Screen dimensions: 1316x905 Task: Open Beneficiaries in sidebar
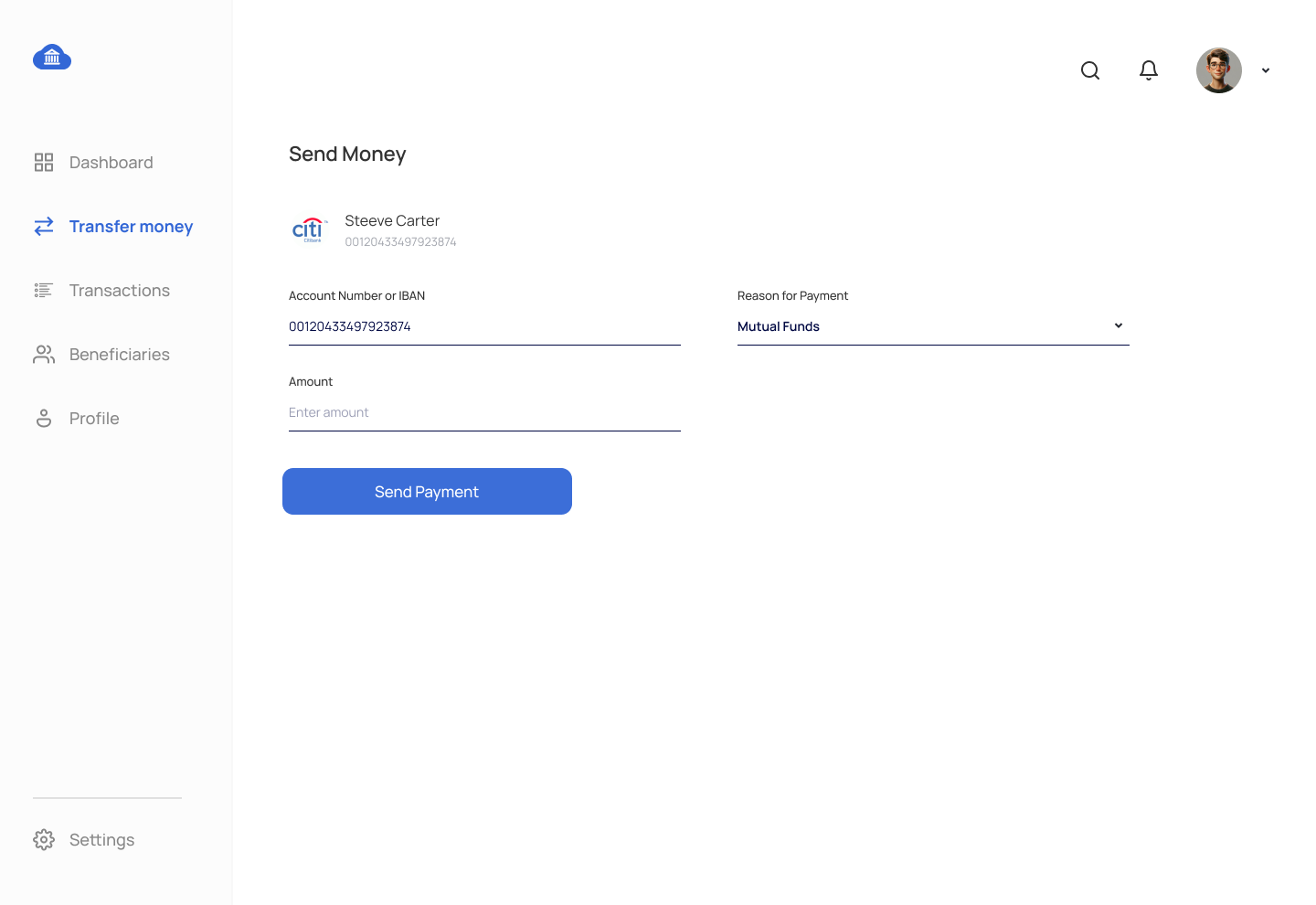[120, 355]
